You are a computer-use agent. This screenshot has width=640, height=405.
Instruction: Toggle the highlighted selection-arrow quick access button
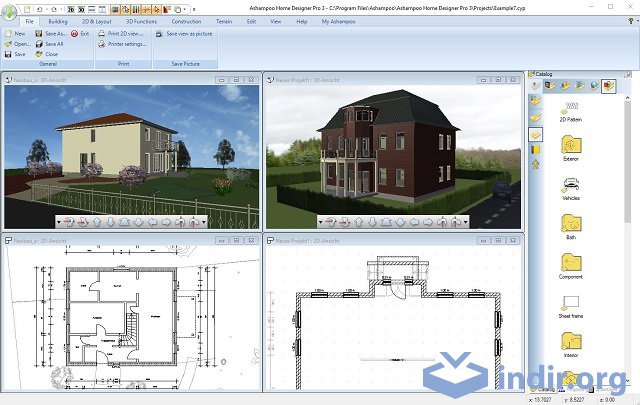156,9
